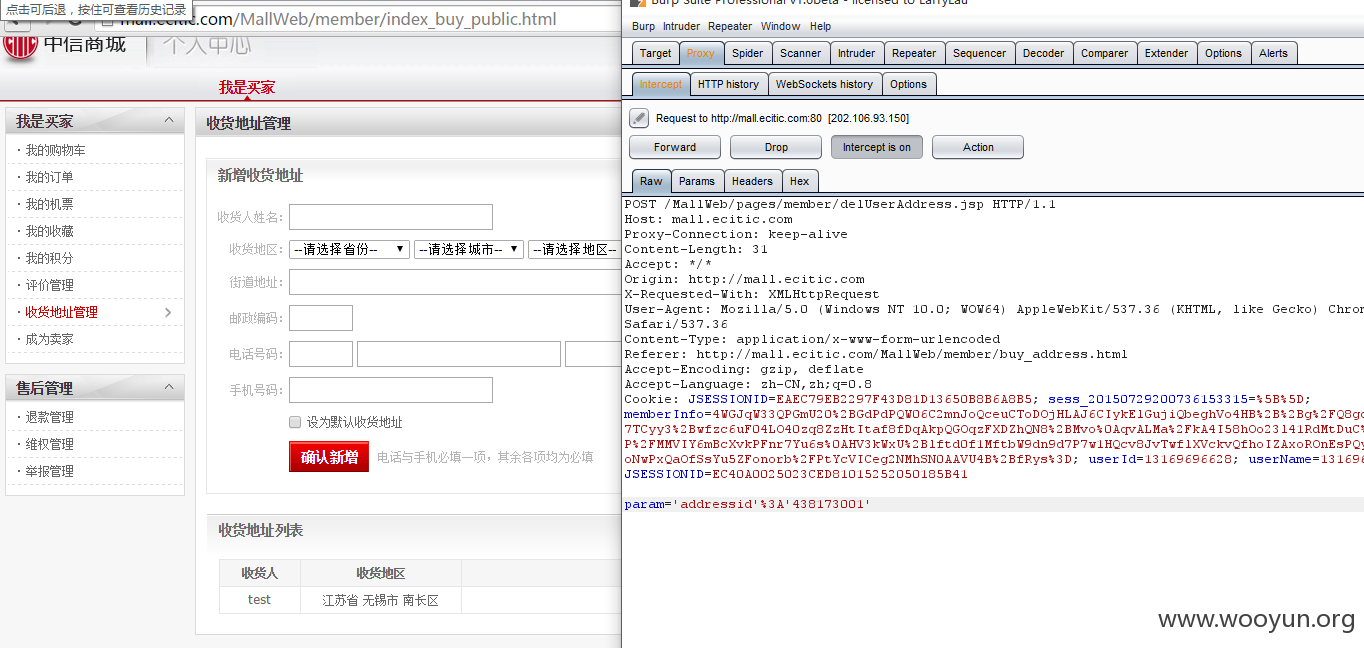Viewport: 1364px width, 648px height.
Task: Open 我的机票 link
Action: click(x=49, y=204)
